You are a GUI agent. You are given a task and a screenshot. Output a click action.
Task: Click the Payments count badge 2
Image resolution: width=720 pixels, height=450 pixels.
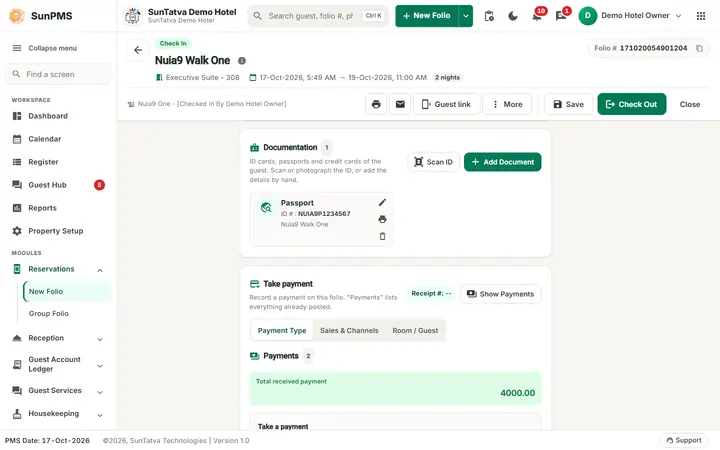308,356
